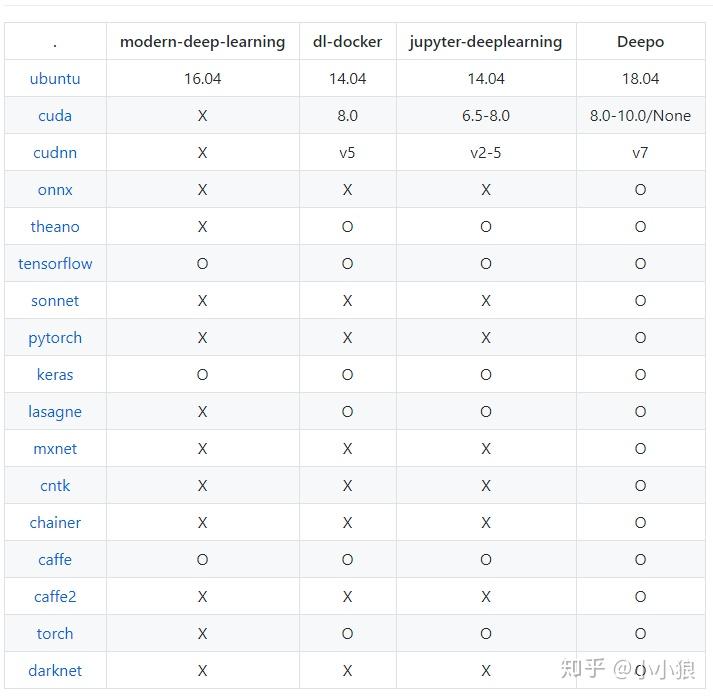Click the sonnet link
713x699 pixels.
point(55,300)
